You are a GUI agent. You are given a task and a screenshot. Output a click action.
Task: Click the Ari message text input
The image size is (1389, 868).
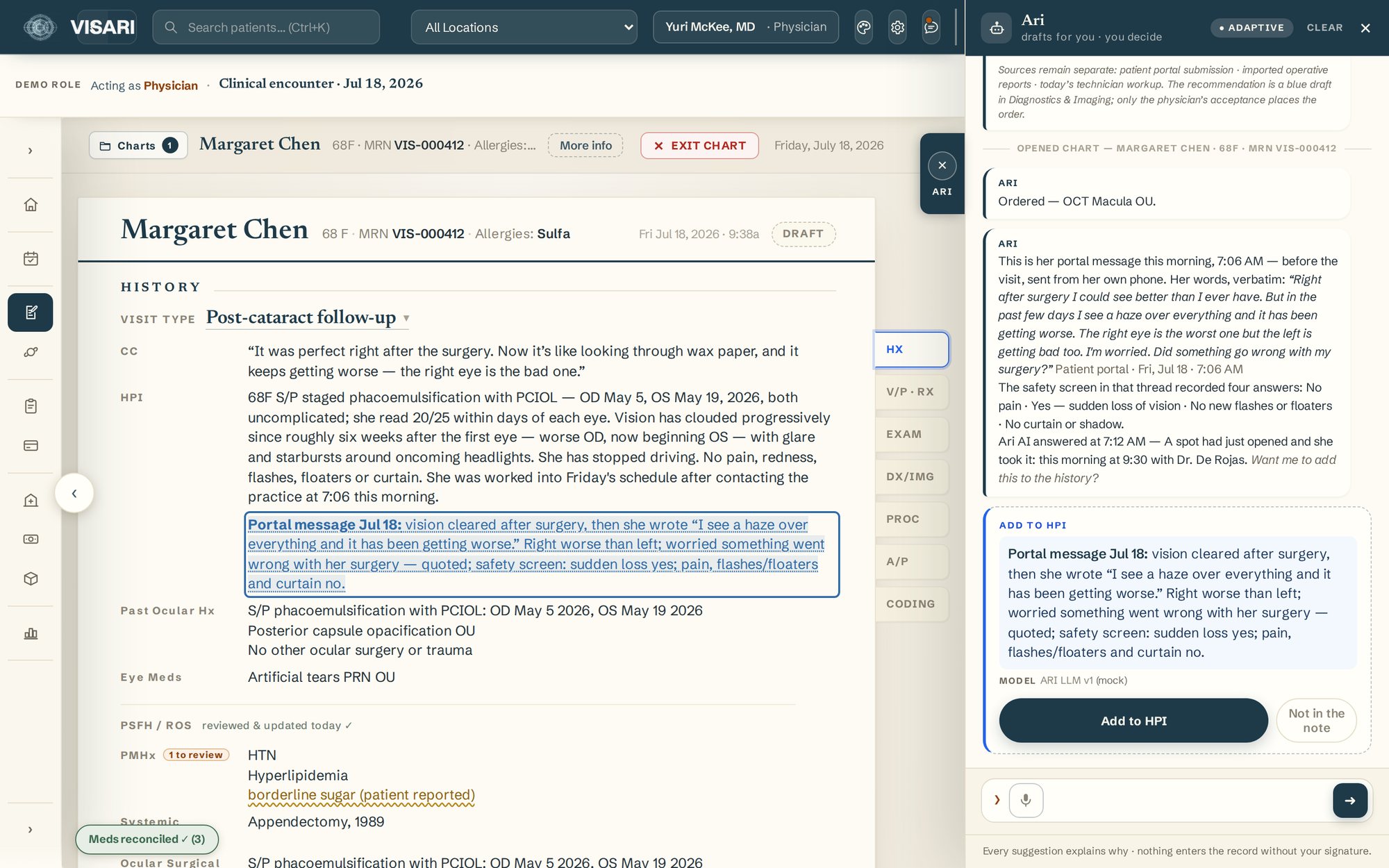(1188, 801)
